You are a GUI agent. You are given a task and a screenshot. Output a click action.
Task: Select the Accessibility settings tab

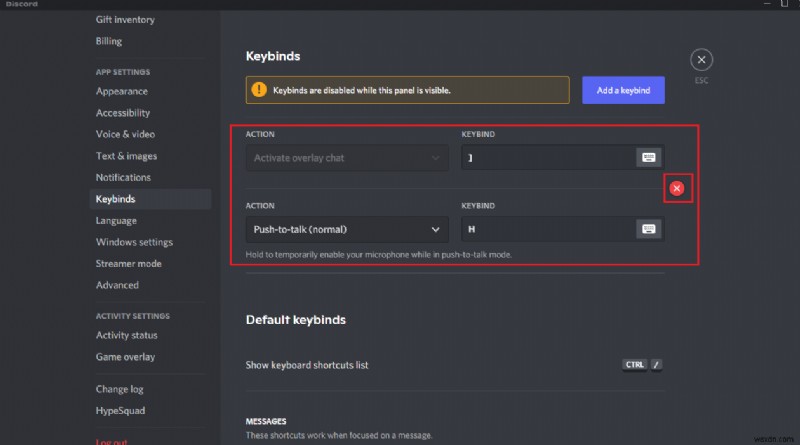[123, 113]
